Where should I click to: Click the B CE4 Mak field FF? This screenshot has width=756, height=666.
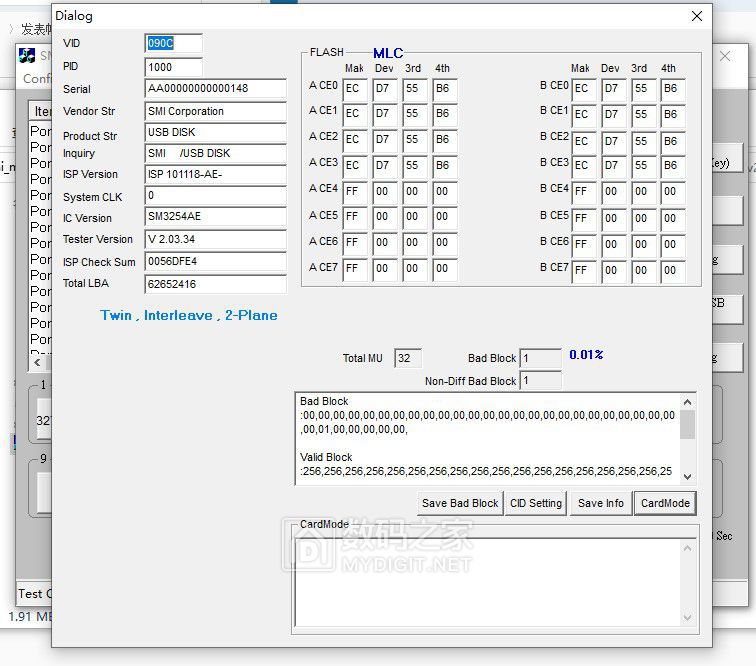point(584,192)
